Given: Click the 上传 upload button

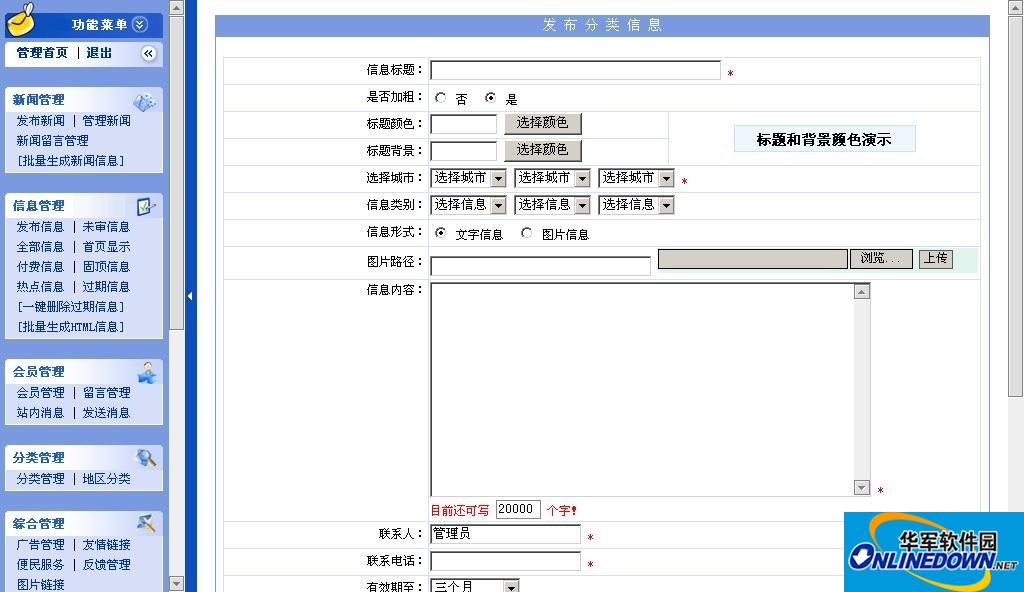Looking at the screenshot, I should (x=936, y=259).
